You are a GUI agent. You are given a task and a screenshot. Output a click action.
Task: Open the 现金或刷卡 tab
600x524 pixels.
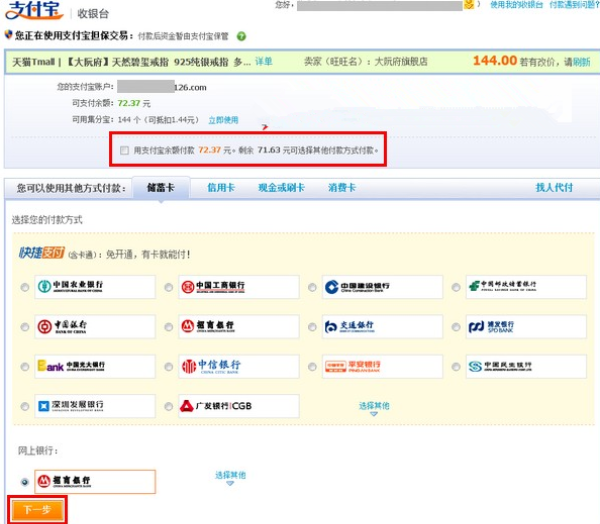point(280,187)
